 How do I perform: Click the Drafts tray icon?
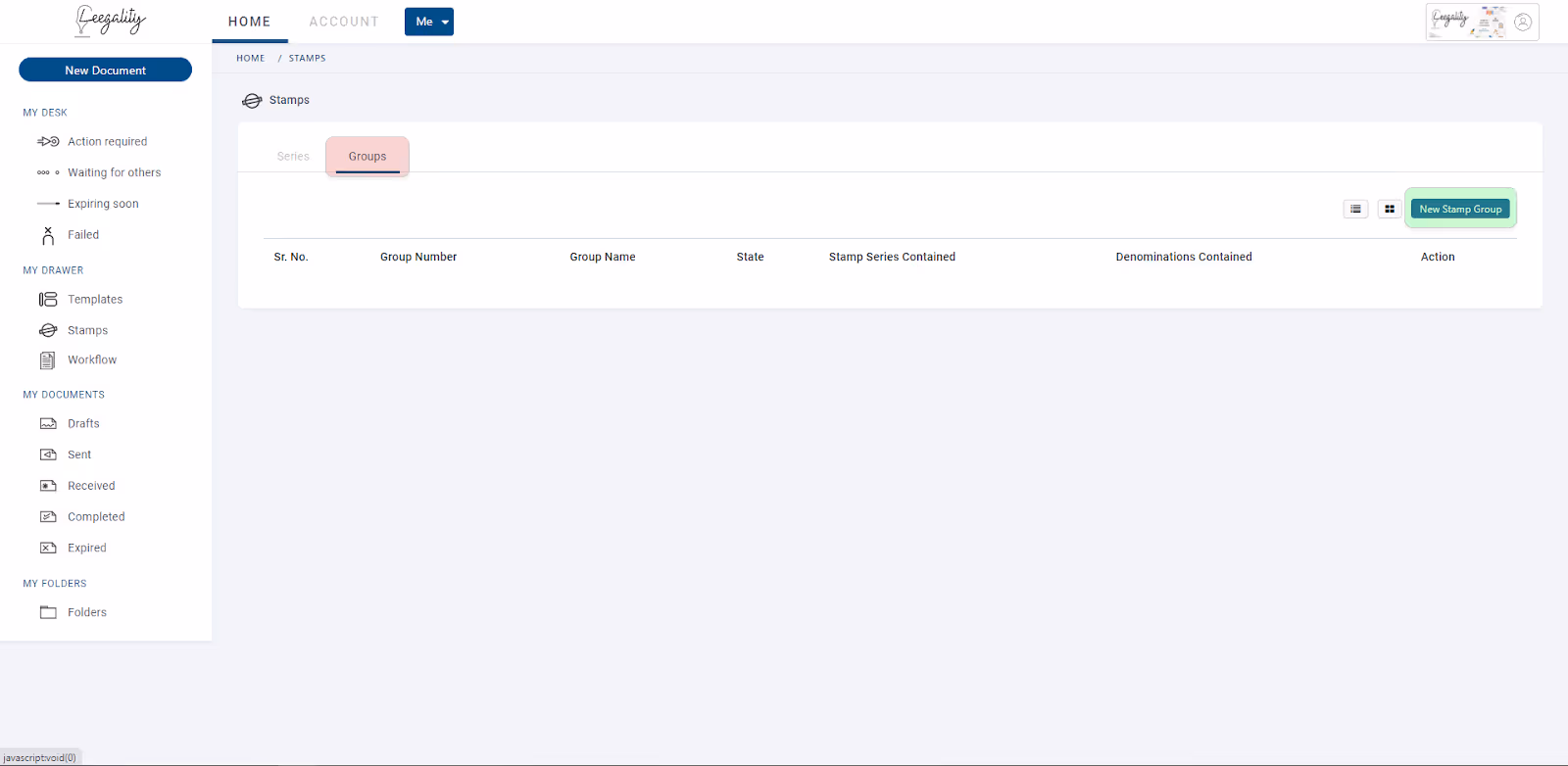(48, 424)
